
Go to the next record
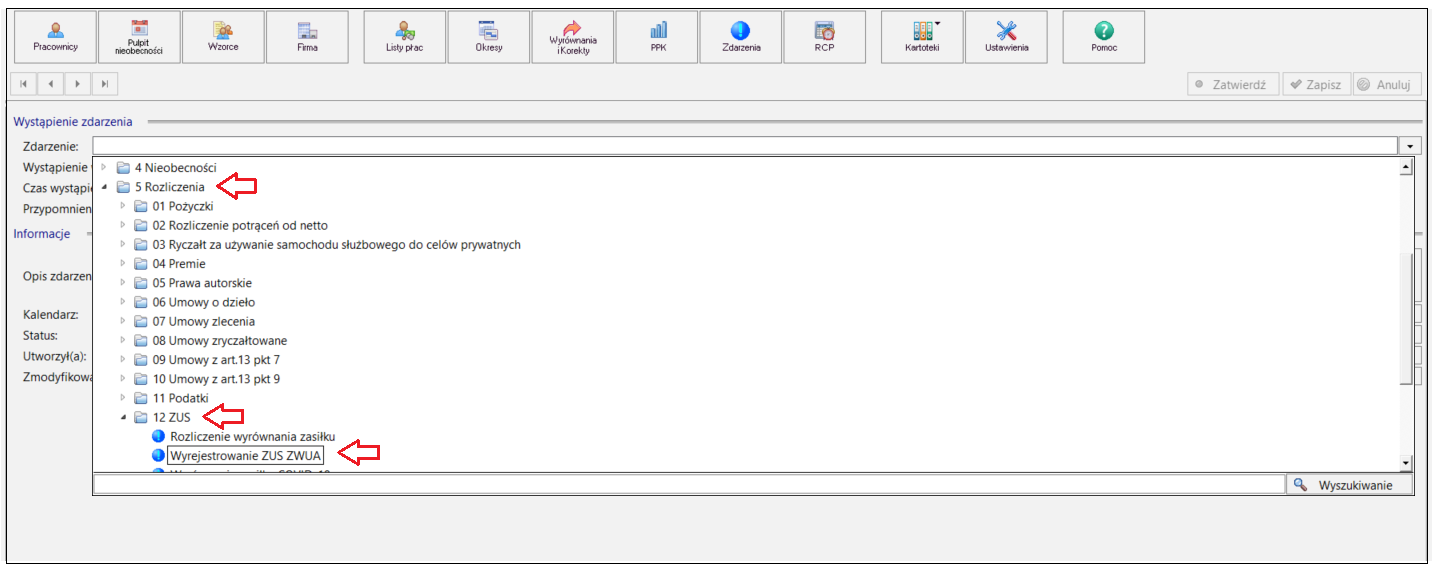pos(77,85)
